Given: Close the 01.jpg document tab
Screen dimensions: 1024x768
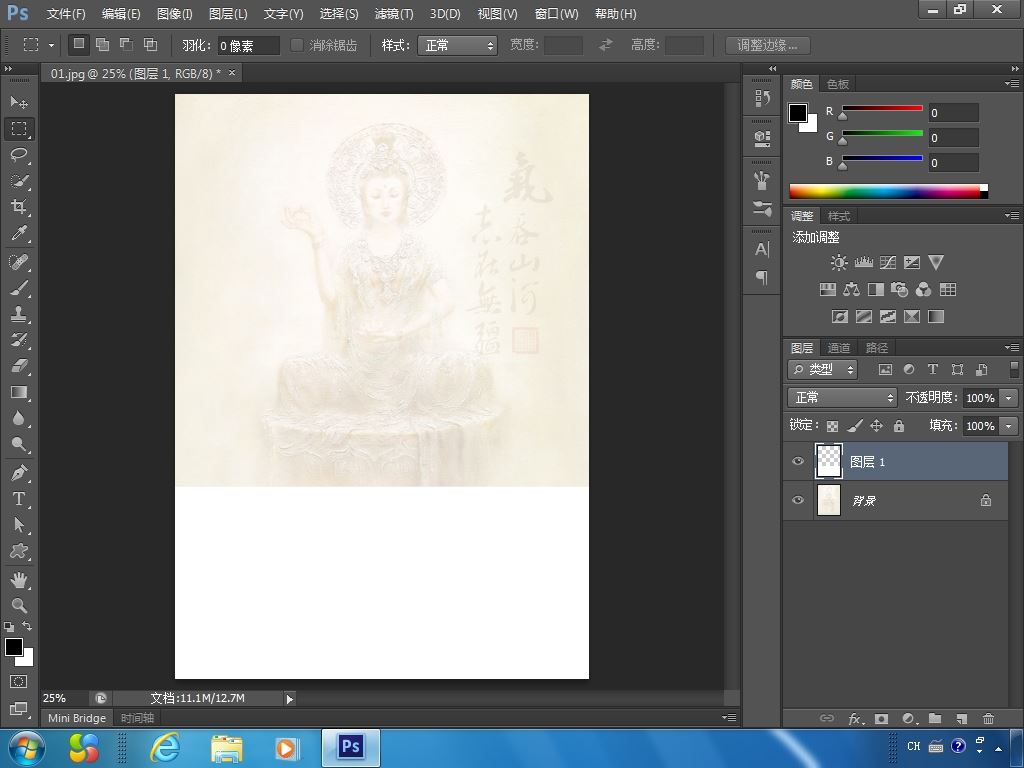Looking at the screenshot, I should click(231, 72).
